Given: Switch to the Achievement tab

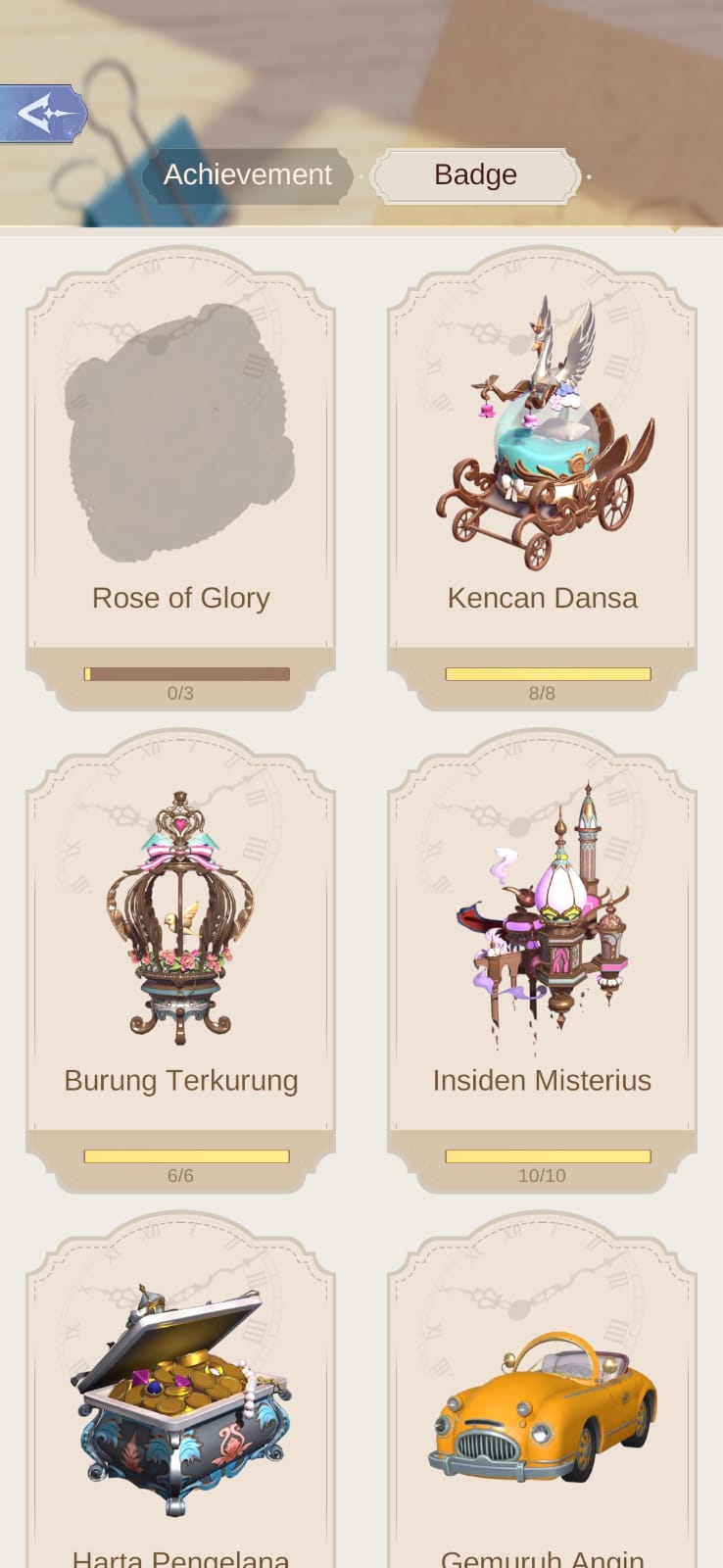Looking at the screenshot, I should pyautogui.click(x=248, y=175).
